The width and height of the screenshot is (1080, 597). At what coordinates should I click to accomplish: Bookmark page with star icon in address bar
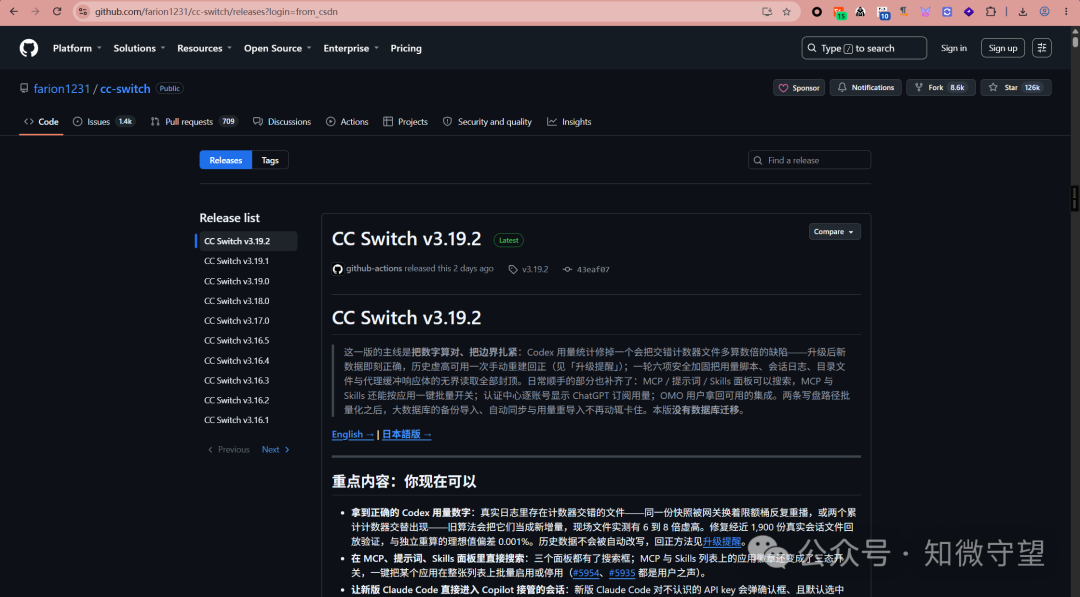[x=787, y=12]
